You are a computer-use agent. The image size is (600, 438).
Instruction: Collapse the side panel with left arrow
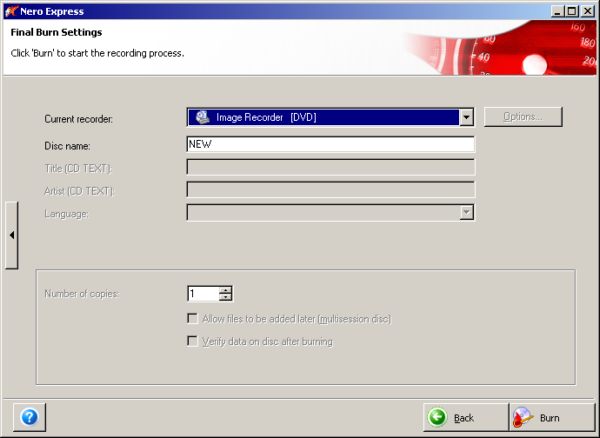11,235
